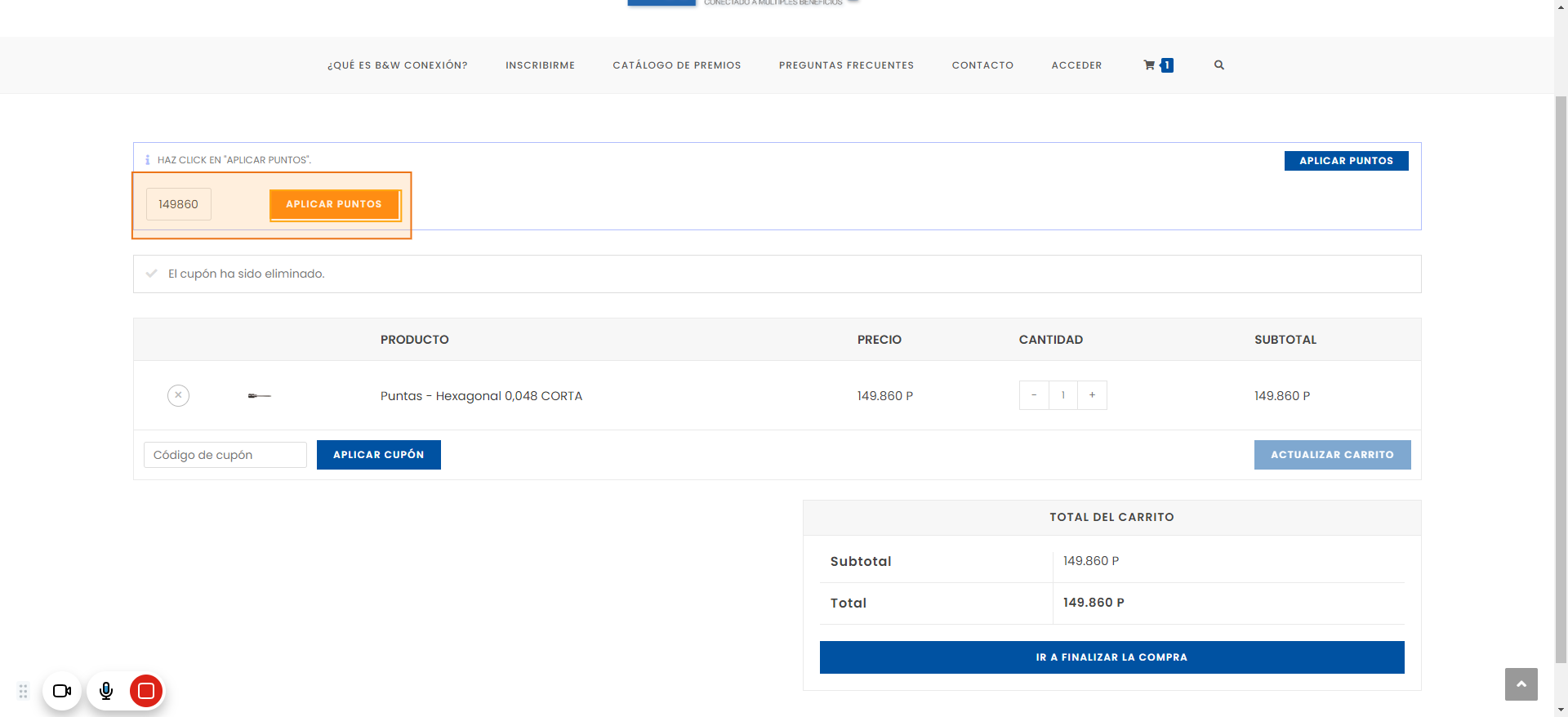
Task: Grab the recorder widget drag handle
Action: [23, 691]
